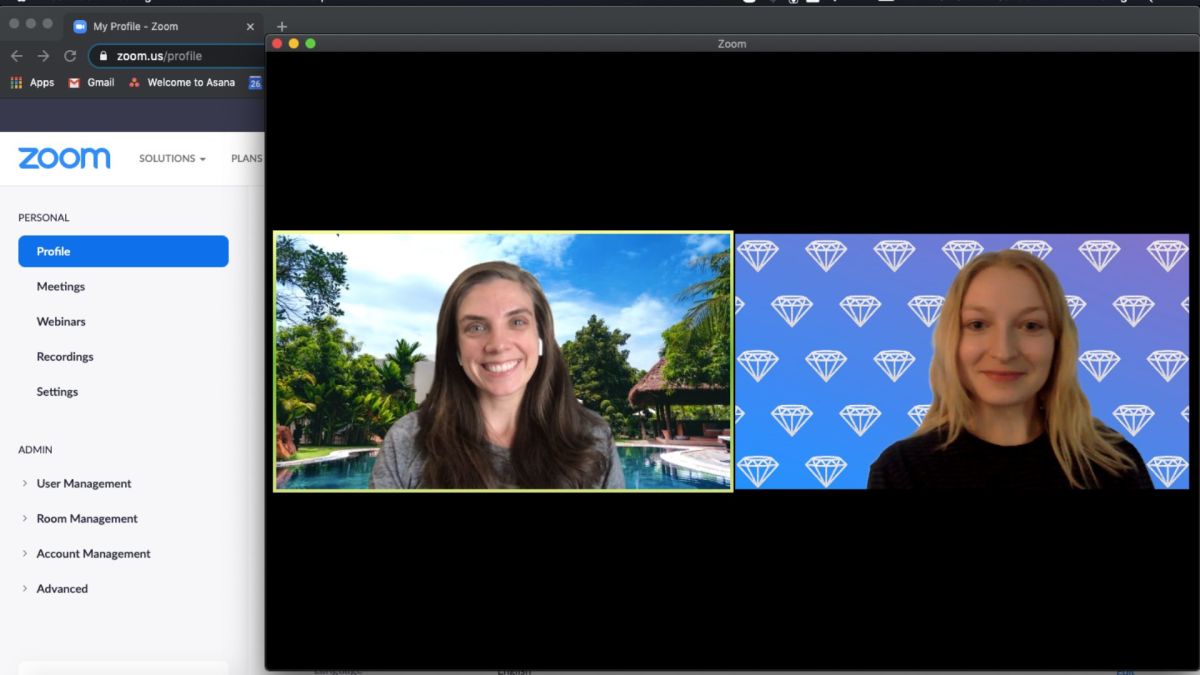This screenshot has height=675, width=1200.
Task: Click the browser back arrow
Action: point(17,56)
